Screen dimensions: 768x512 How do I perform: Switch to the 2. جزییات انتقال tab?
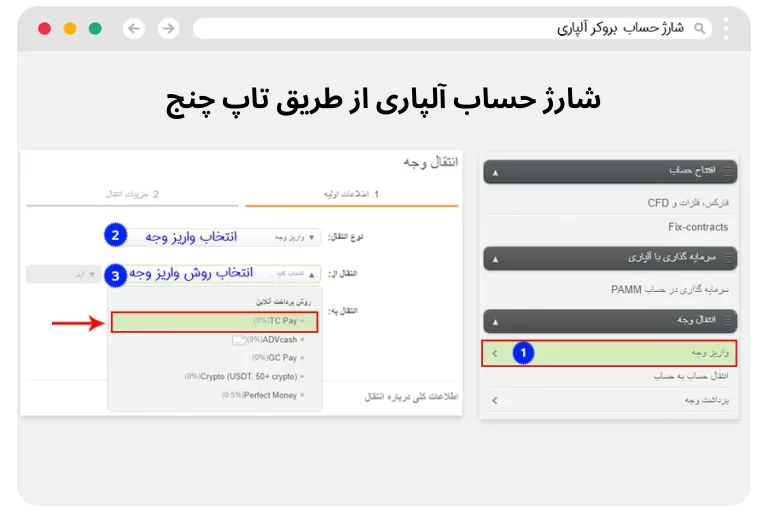pos(132,195)
